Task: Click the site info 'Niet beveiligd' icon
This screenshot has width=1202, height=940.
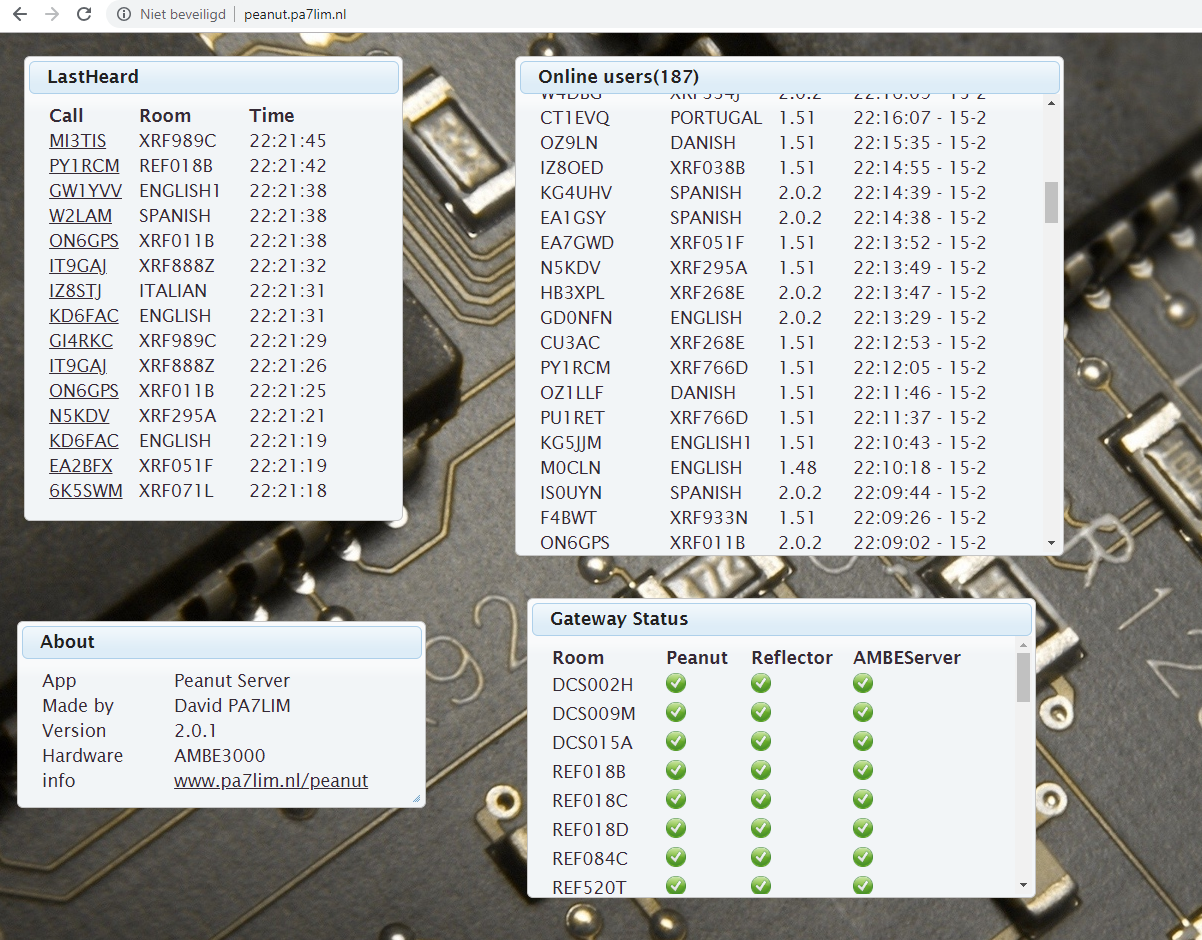Action: click(124, 14)
